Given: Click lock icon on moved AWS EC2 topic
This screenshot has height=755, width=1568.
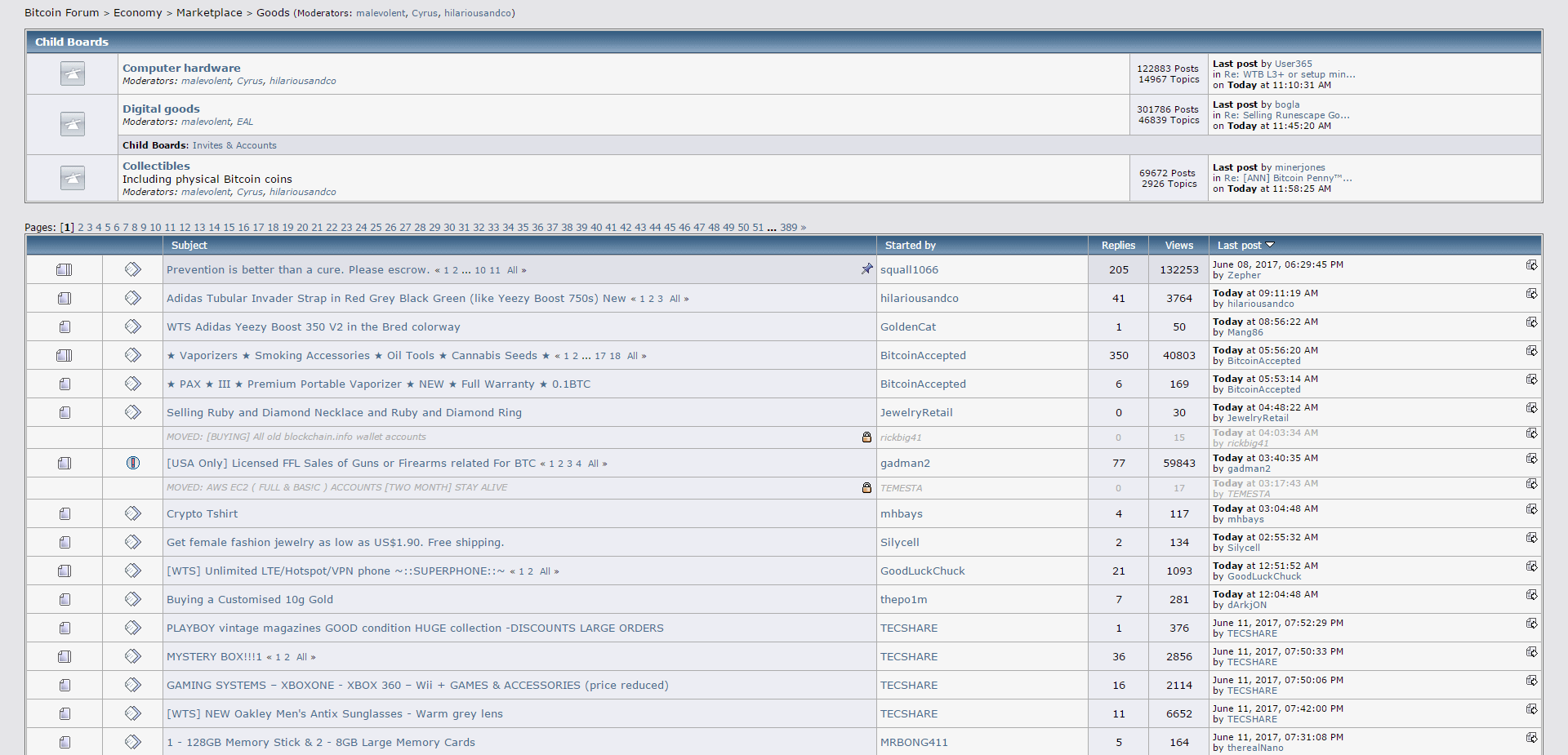Looking at the screenshot, I should [x=866, y=488].
